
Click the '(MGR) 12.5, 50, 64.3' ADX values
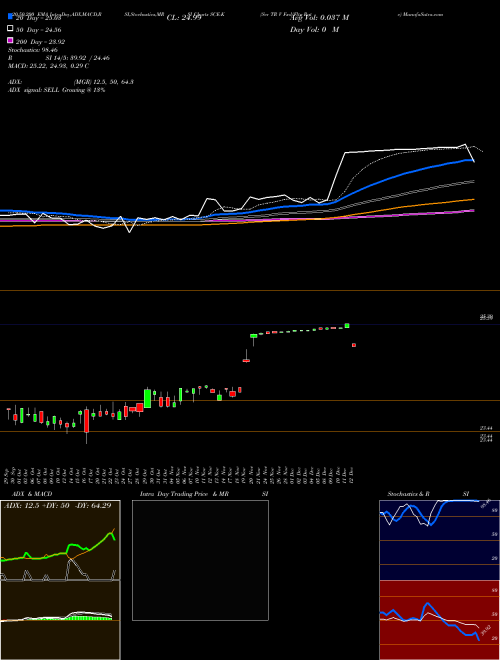(104, 82)
